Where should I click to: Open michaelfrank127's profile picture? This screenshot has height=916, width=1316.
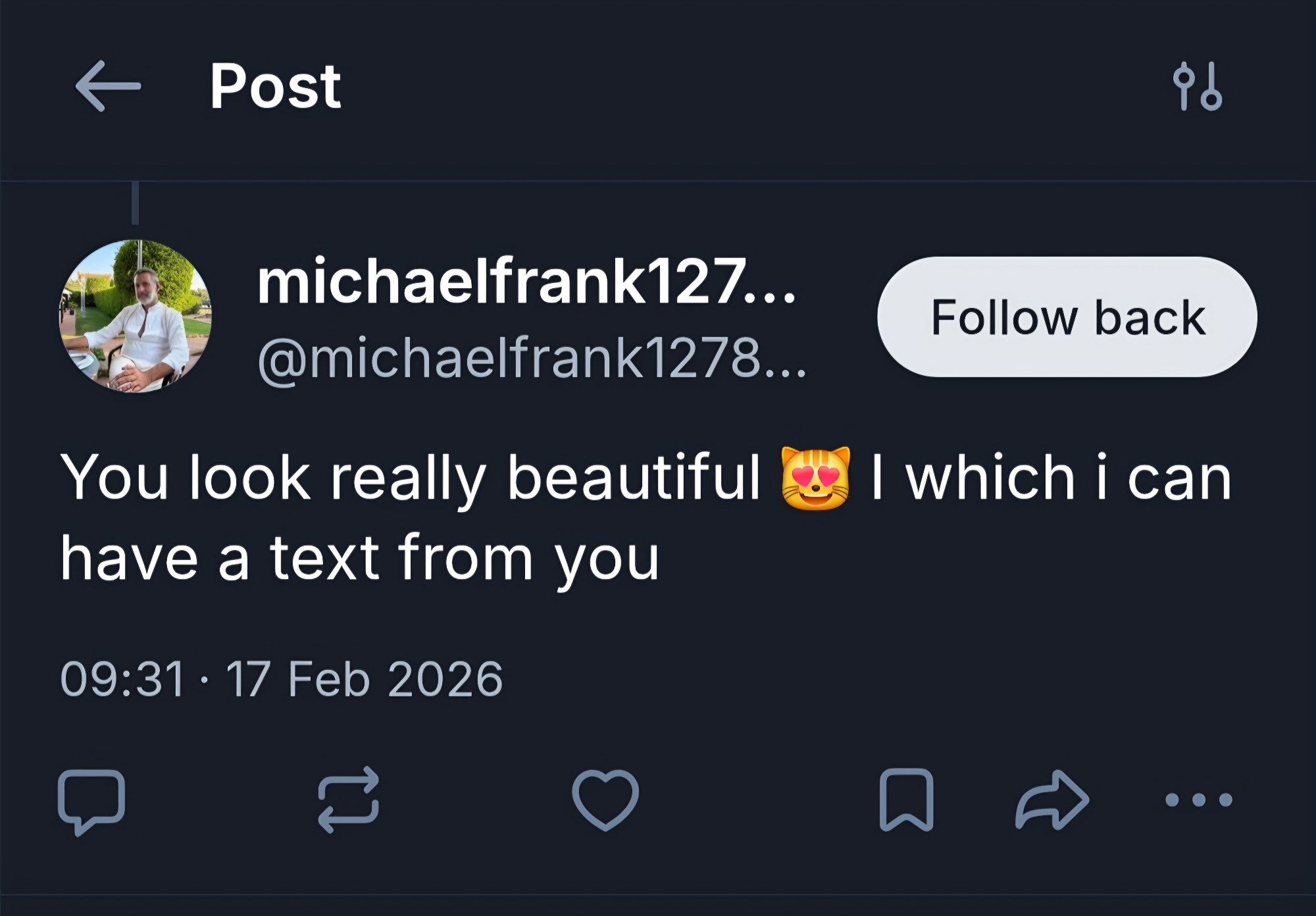[136, 317]
